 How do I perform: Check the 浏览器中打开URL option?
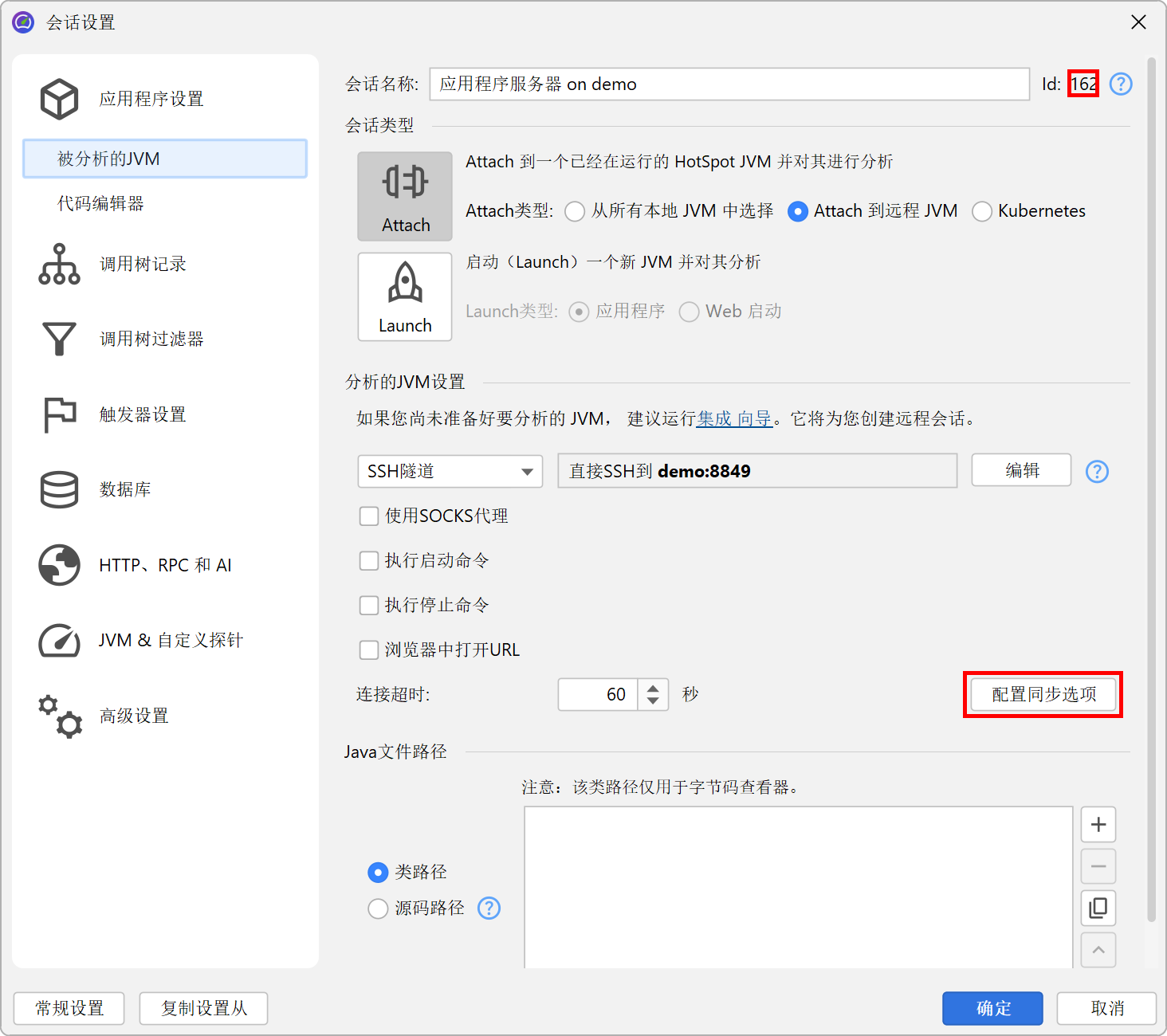pyautogui.click(x=369, y=650)
